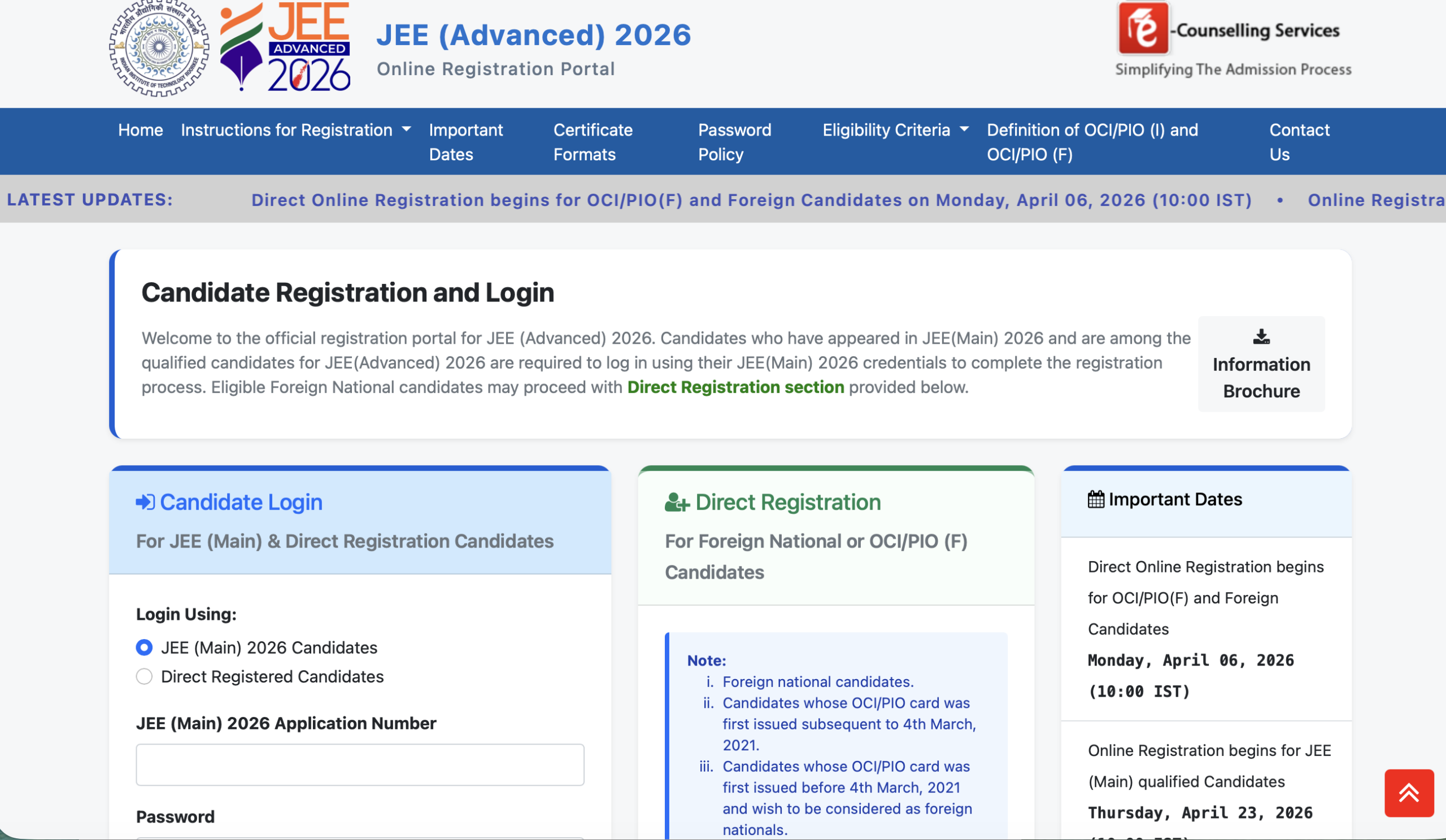
Task: Open Certificate Formats navigation item
Action: [x=593, y=142]
